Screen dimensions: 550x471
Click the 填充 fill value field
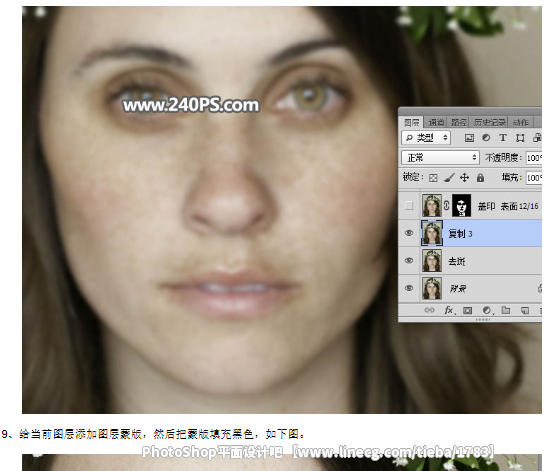534,178
